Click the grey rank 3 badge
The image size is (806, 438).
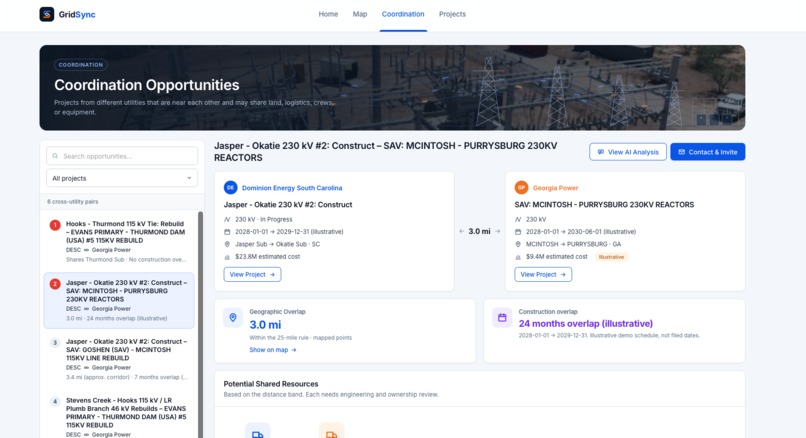pyautogui.click(x=55, y=342)
